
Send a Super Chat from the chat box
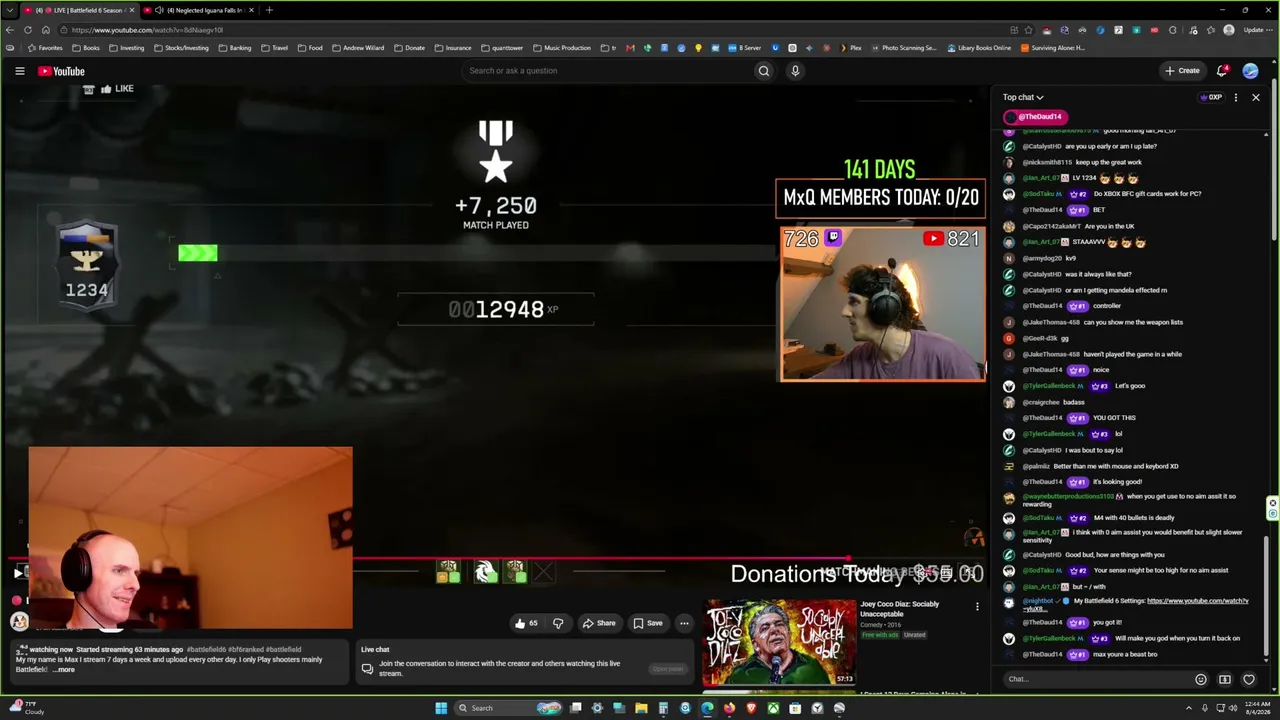(x=1225, y=679)
